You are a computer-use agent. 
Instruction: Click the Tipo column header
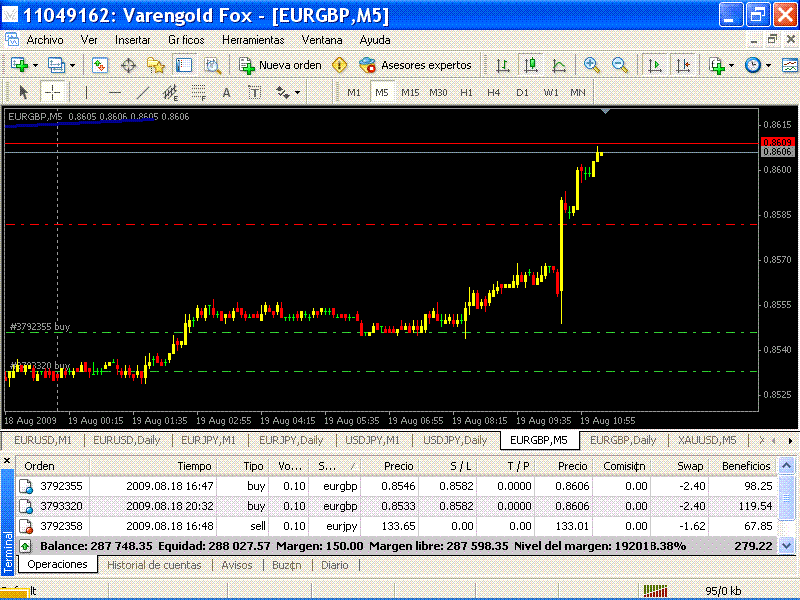point(243,466)
